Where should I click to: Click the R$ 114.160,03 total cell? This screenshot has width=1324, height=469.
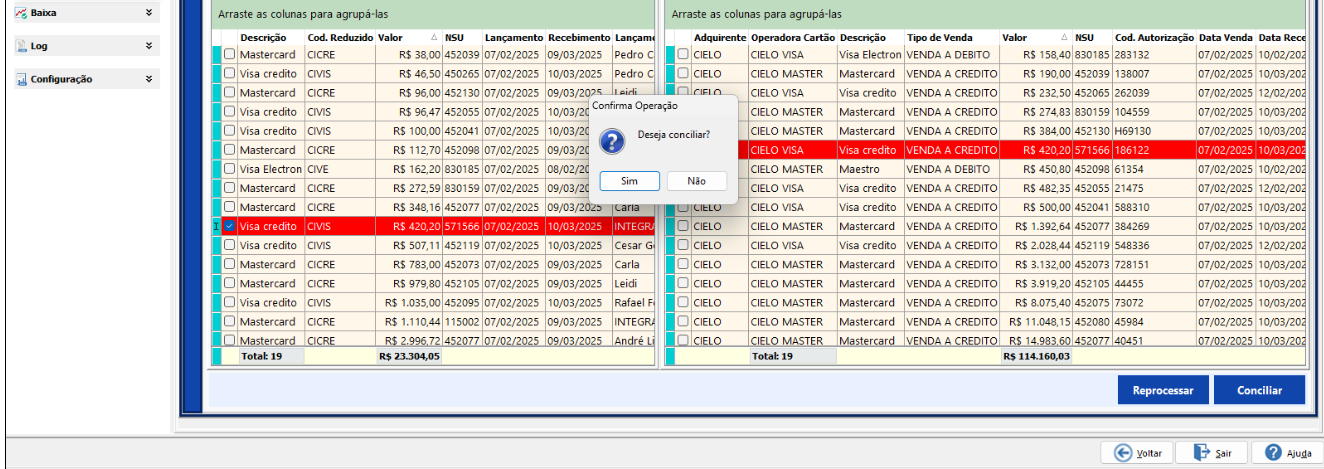click(1035, 356)
